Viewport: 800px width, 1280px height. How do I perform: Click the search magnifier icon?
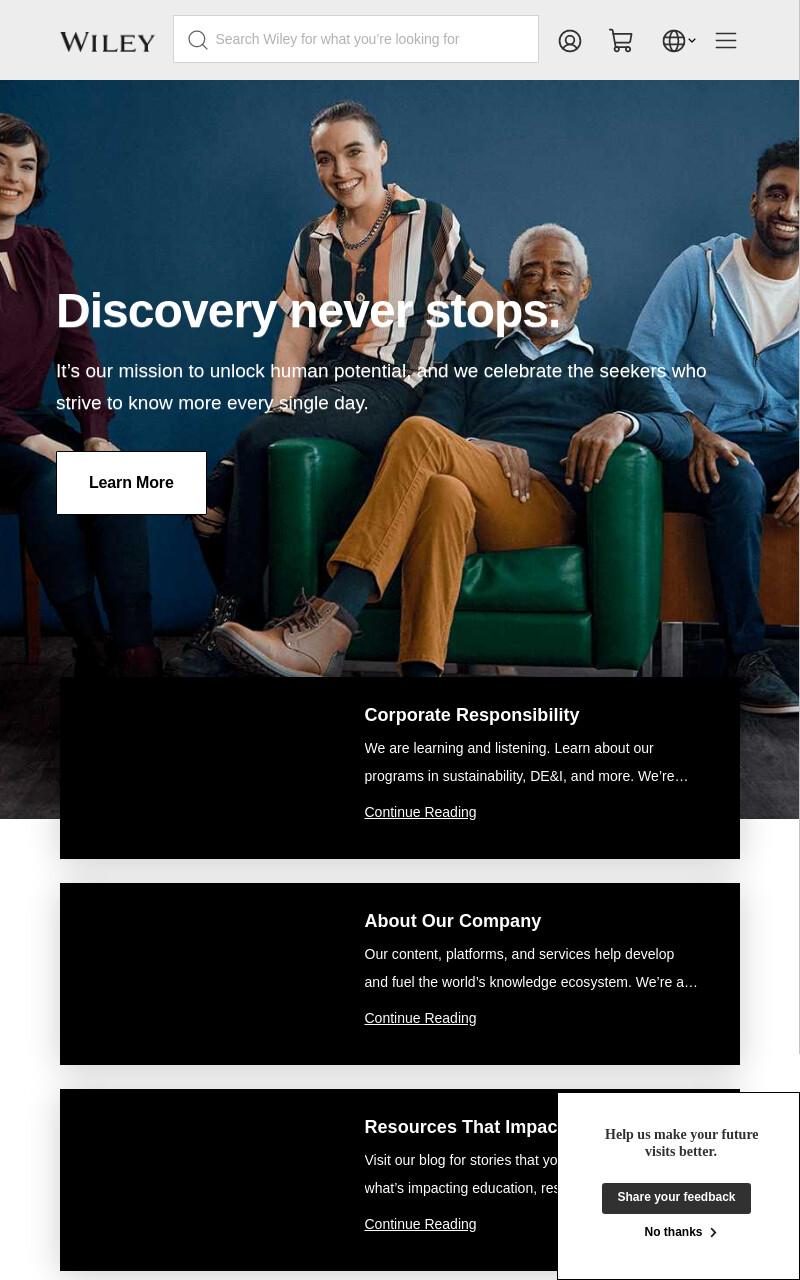(198, 39)
